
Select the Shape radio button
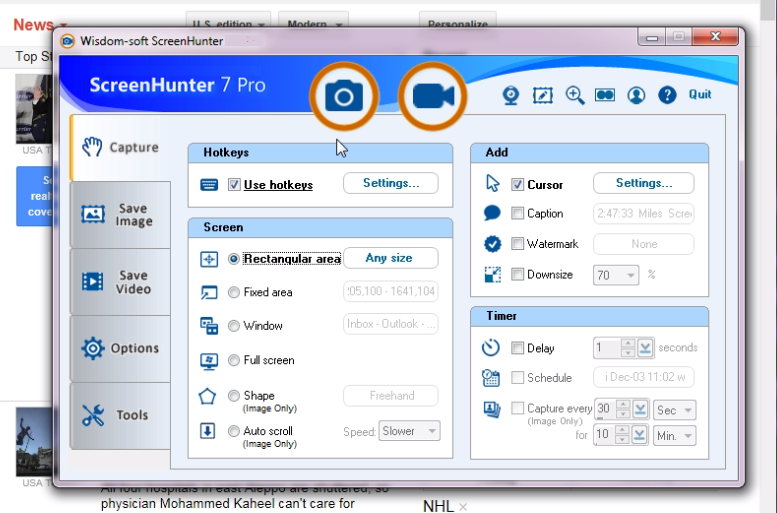point(233,396)
